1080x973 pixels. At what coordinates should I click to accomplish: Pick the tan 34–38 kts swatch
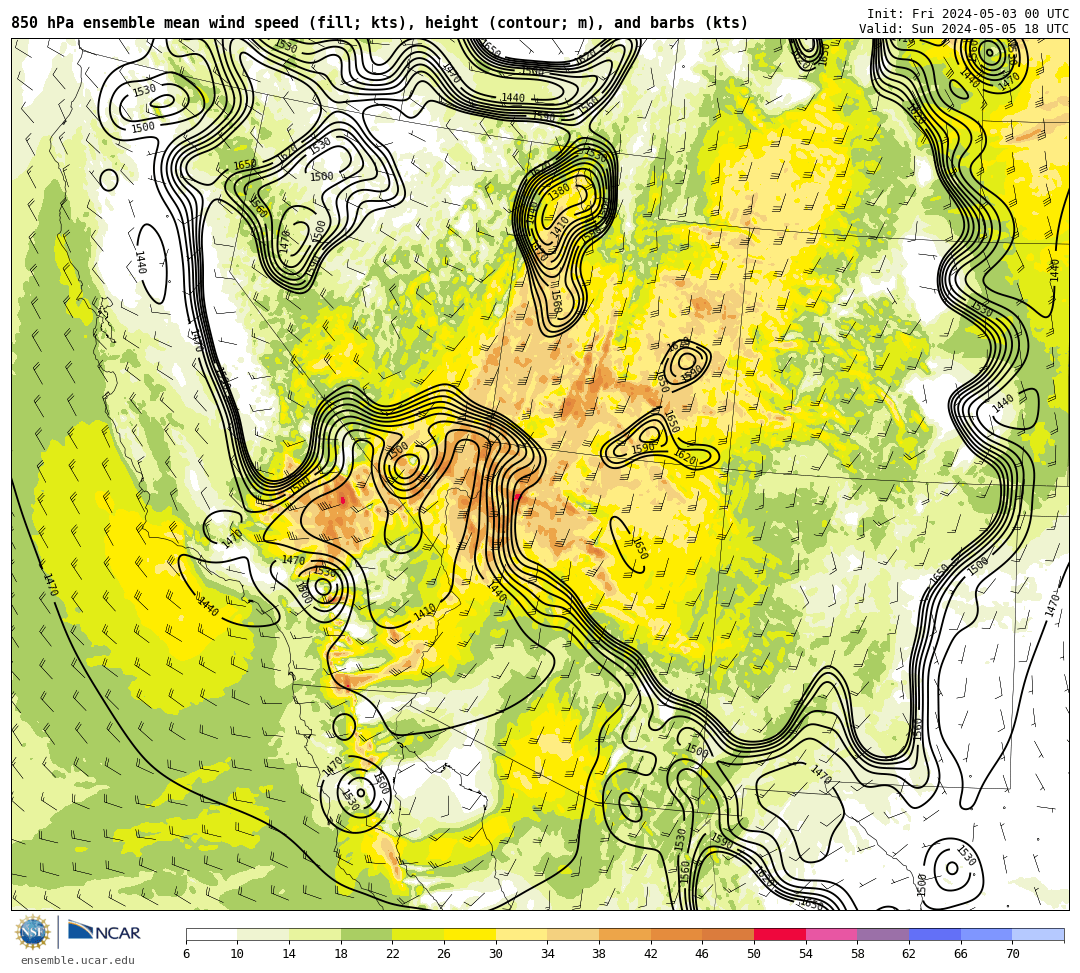(573, 934)
